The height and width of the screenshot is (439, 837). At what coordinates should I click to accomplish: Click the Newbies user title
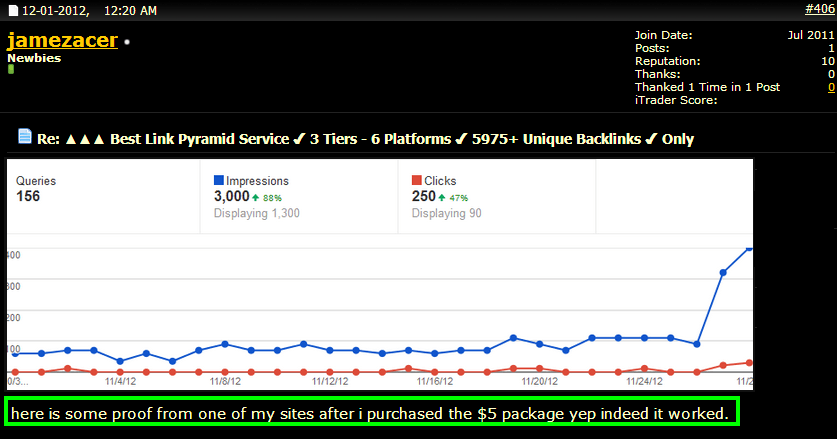(34, 58)
